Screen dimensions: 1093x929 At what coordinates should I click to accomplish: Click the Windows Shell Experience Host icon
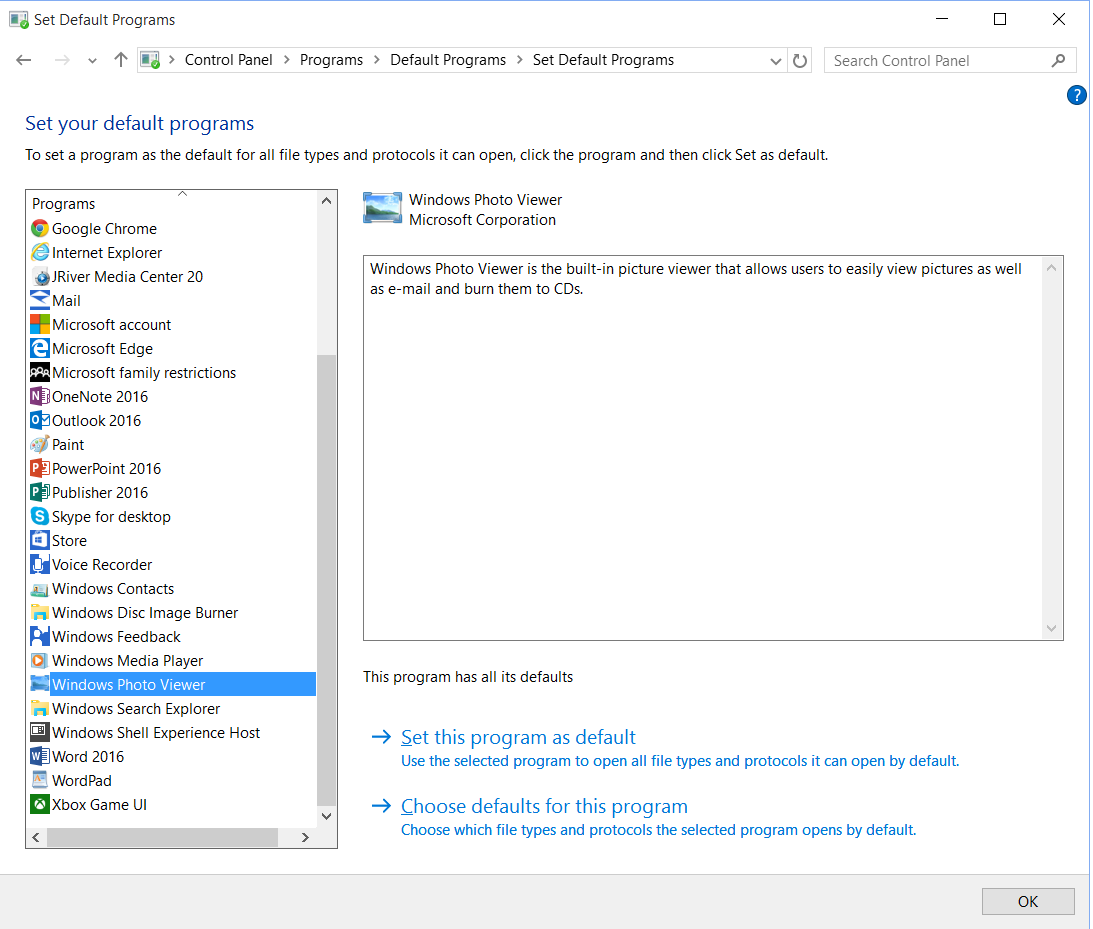click(x=40, y=732)
